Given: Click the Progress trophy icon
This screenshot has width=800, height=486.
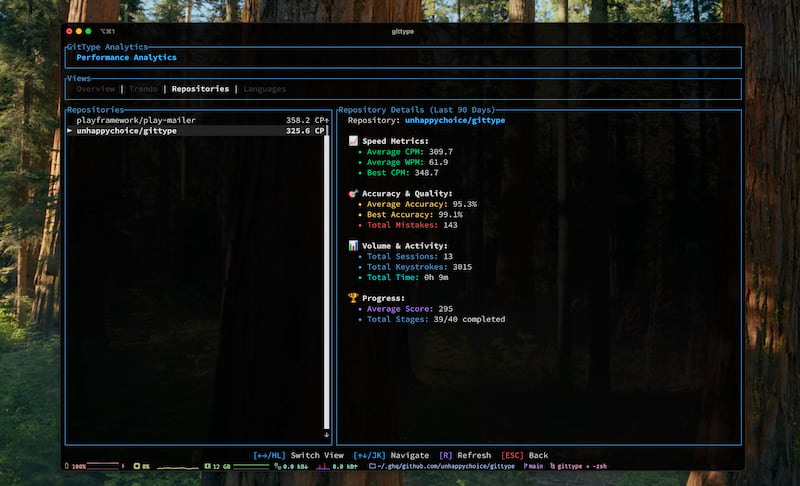Looking at the screenshot, I should click(x=352, y=298).
